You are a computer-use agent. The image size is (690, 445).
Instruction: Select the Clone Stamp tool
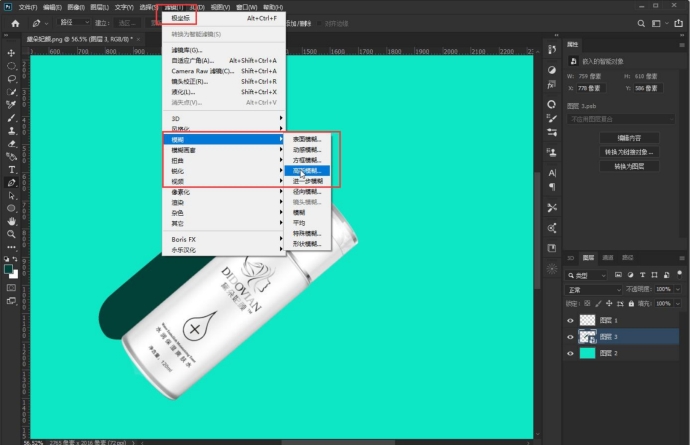point(11,131)
